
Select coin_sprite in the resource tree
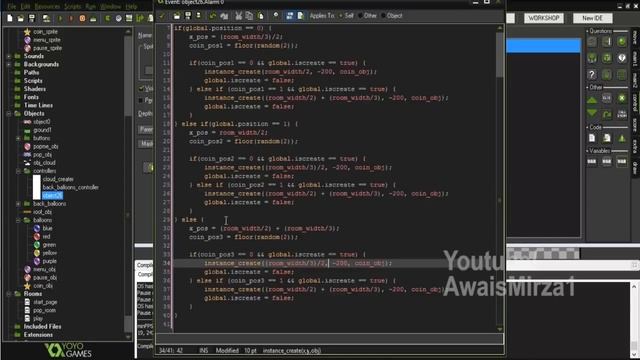click(45, 31)
